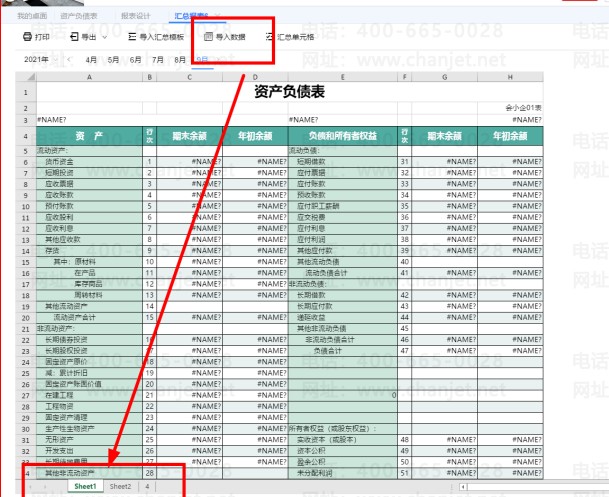This screenshot has height=497, width=609.
Task: Select the 7月 month tab
Action: [158, 60]
